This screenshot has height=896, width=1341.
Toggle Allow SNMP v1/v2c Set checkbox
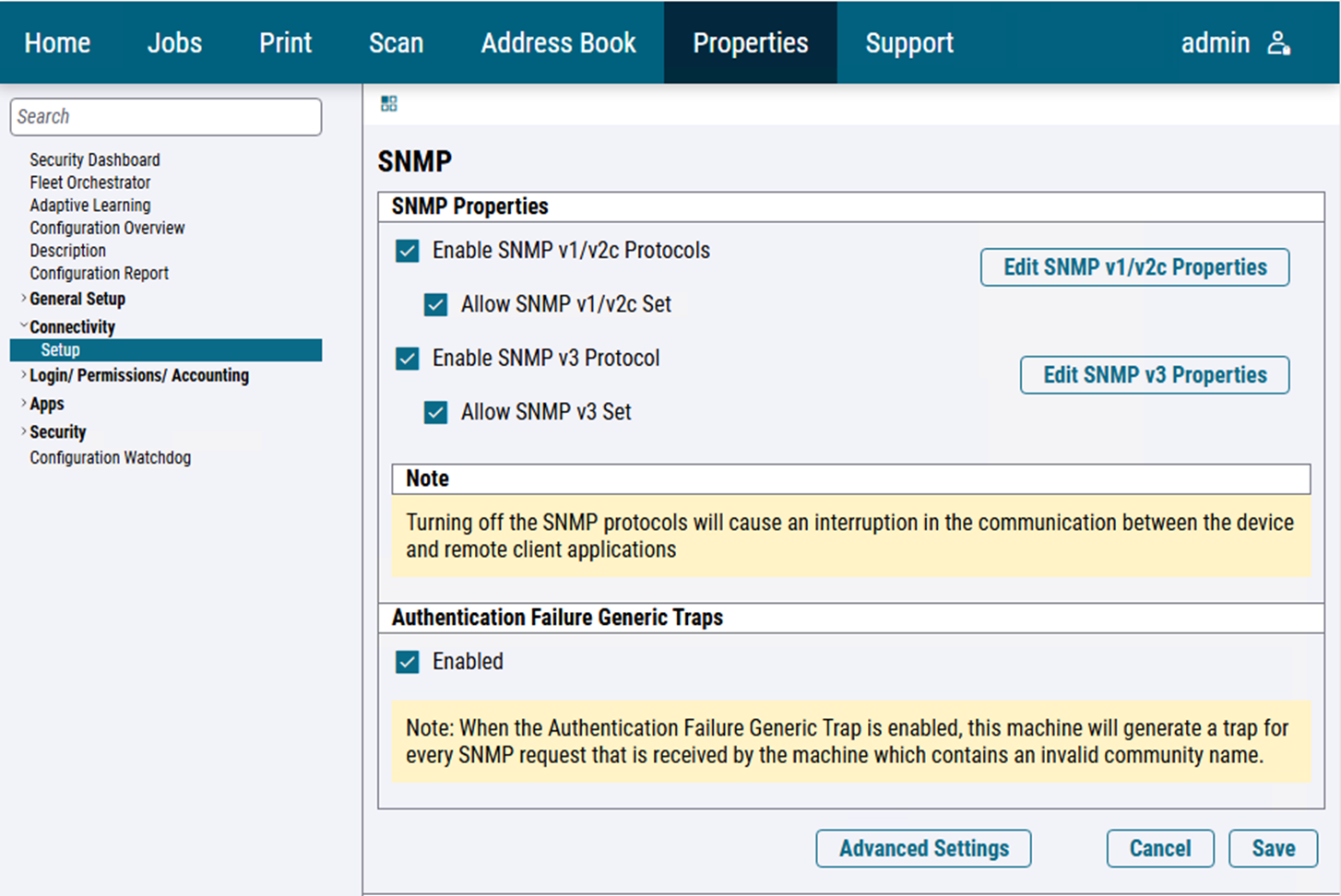[x=436, y=305]
